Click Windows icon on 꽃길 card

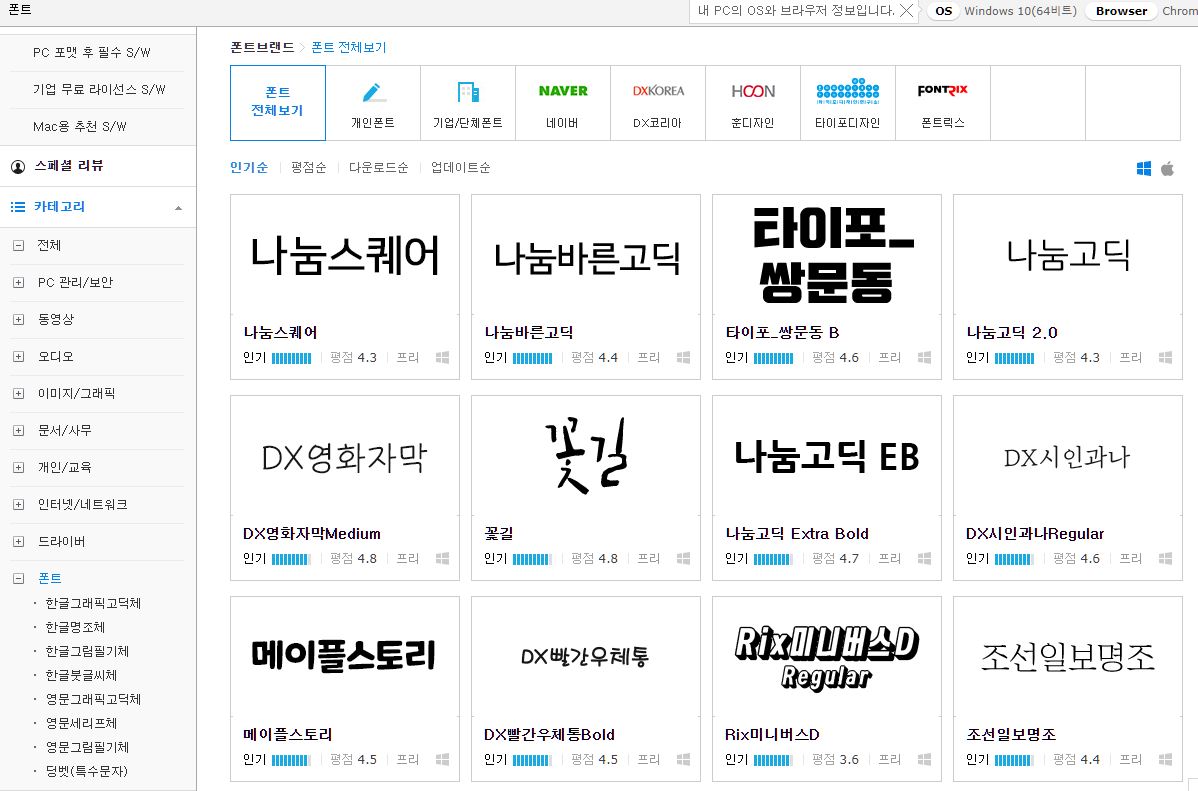click(x=683, y=559)
